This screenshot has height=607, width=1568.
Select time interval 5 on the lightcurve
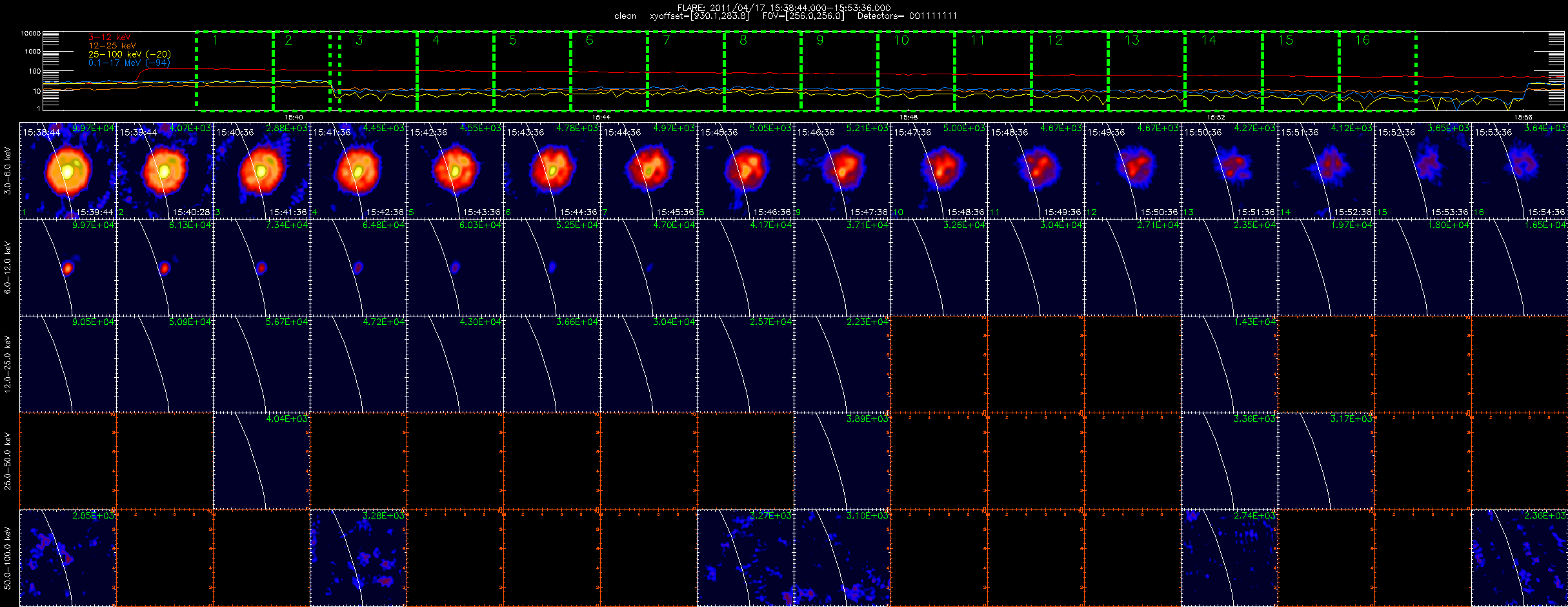532,70
